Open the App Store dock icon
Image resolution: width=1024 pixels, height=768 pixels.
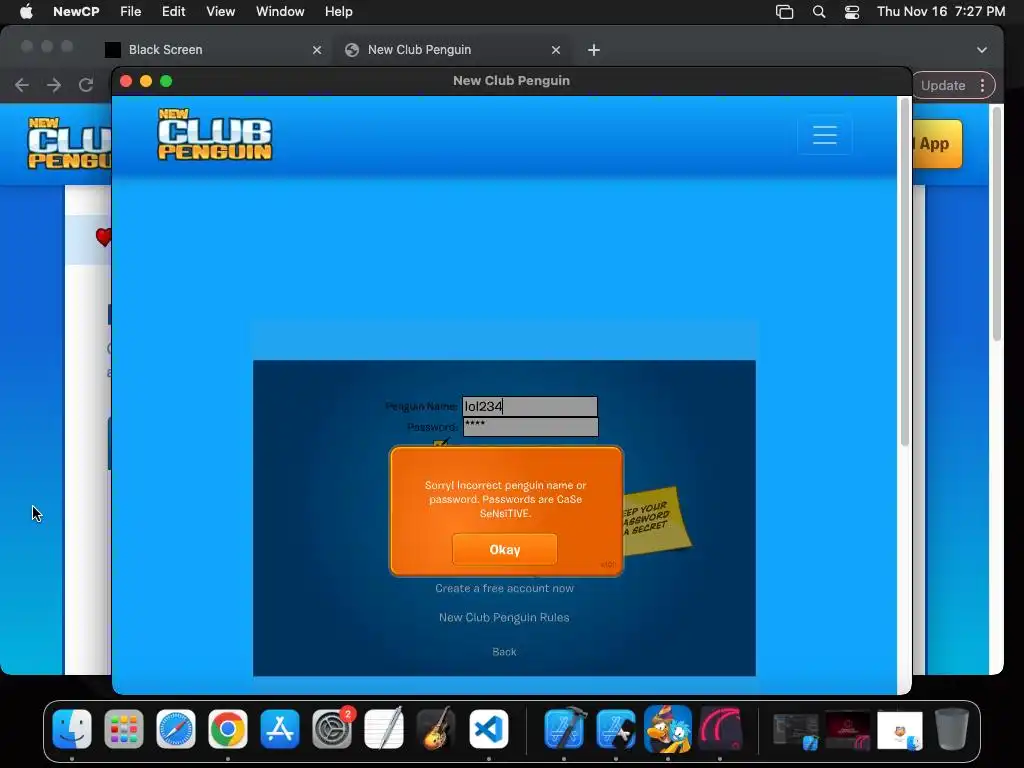point(280,729)
